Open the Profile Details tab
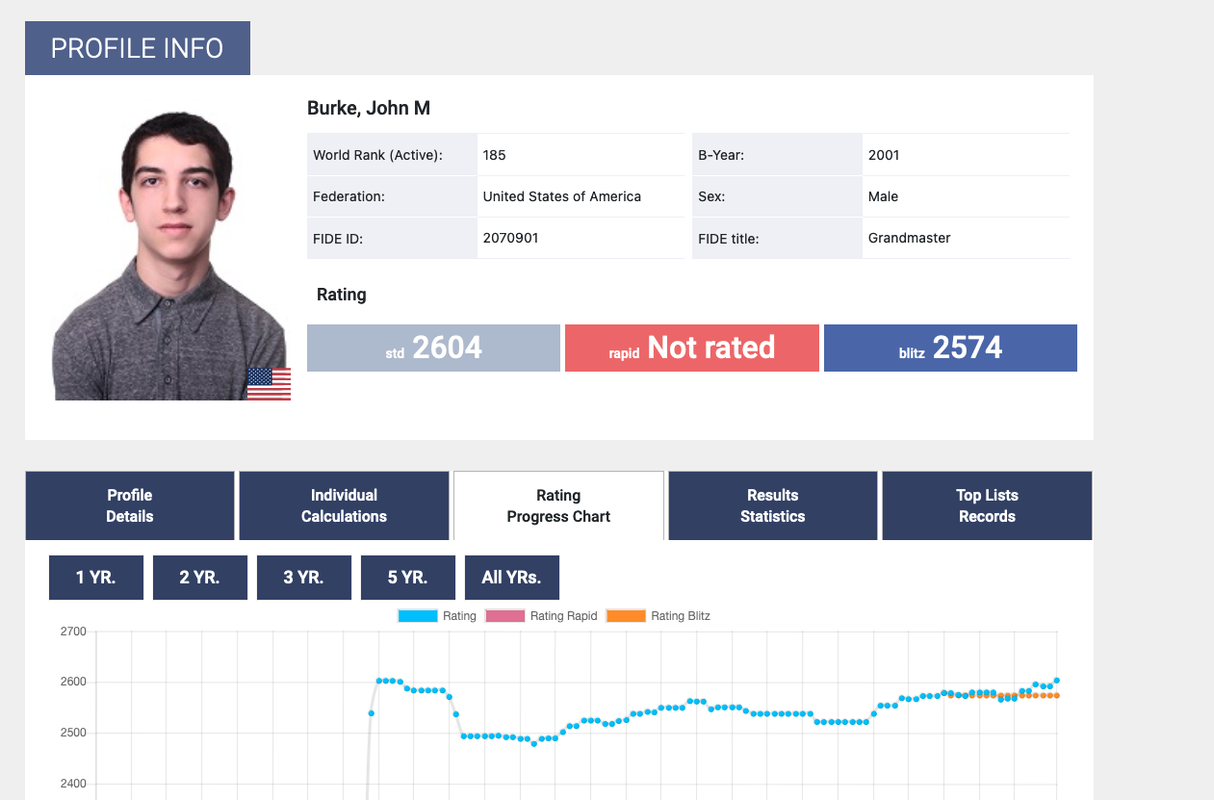The image size is (1214, 800). pyautogui.click(x=130, y=506)
